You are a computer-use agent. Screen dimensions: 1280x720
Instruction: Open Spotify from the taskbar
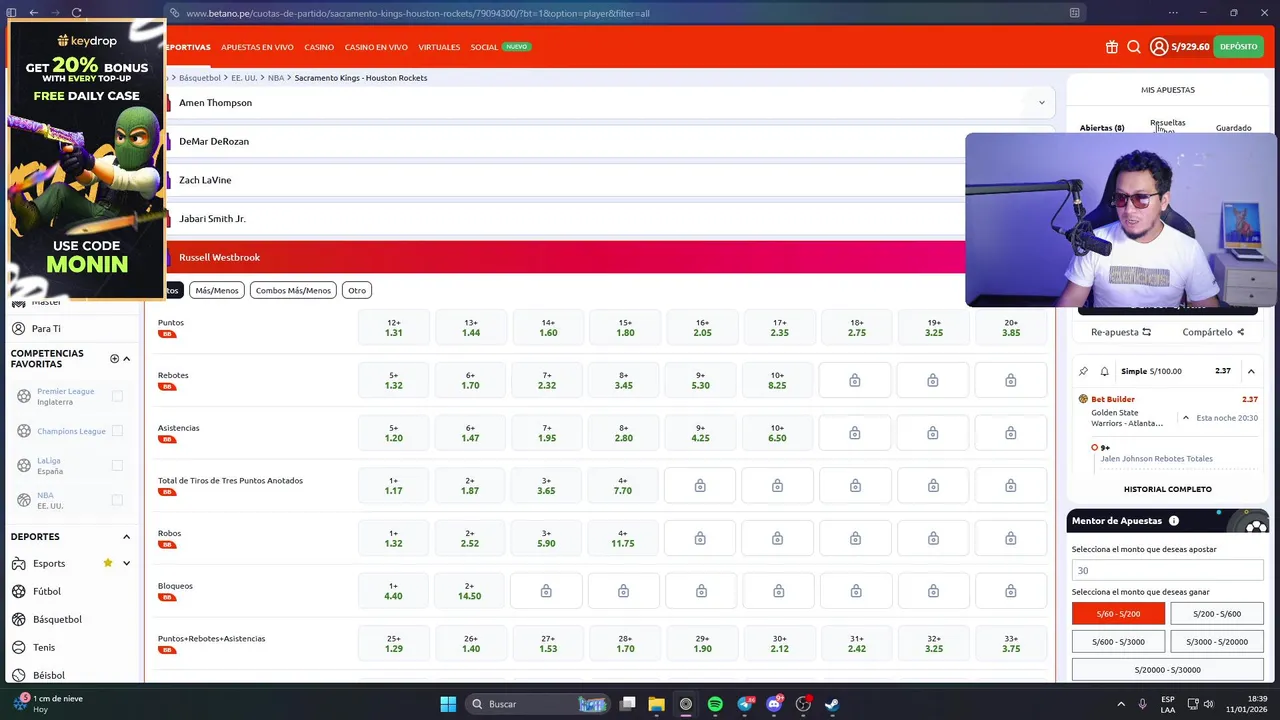coord(715,704)
